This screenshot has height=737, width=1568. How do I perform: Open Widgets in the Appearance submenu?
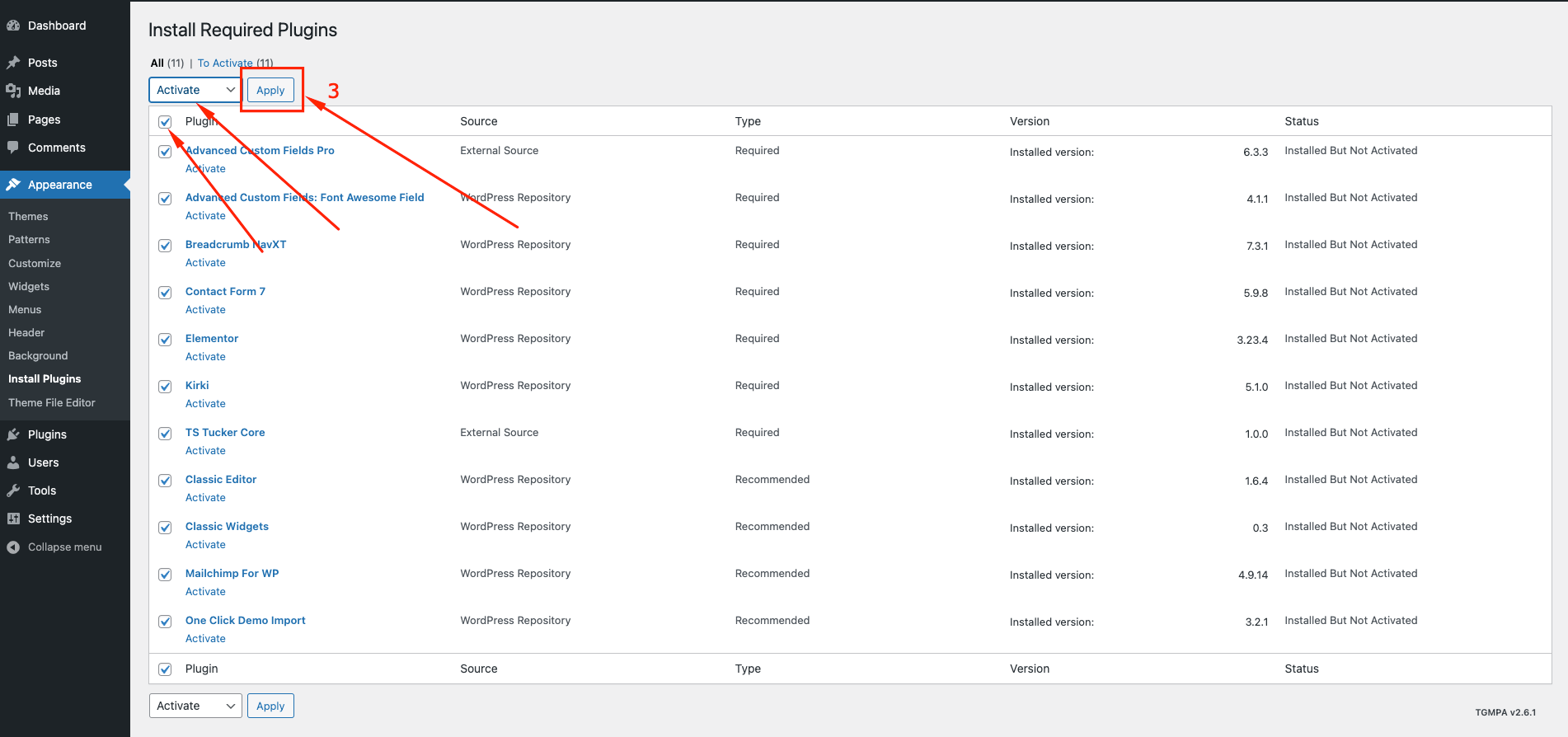coord(29,286)
